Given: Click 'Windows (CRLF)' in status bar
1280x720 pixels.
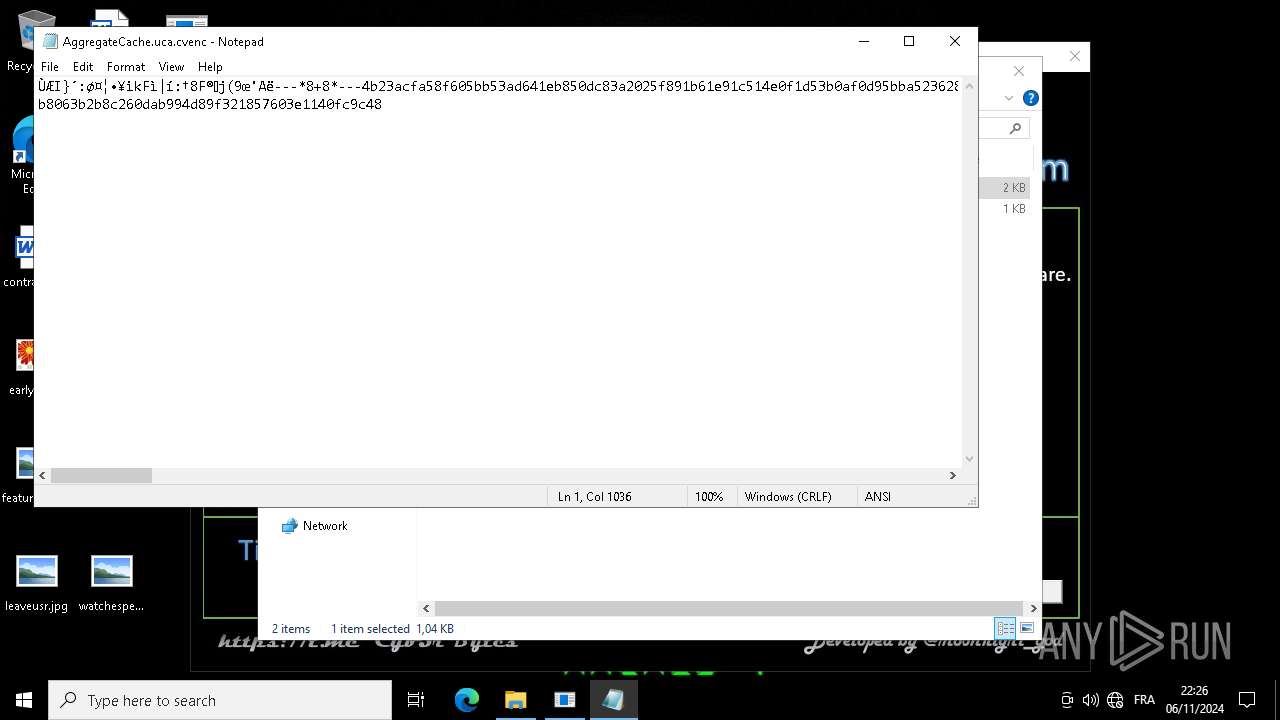Looking at the screenshot, I should coord(788,497).
